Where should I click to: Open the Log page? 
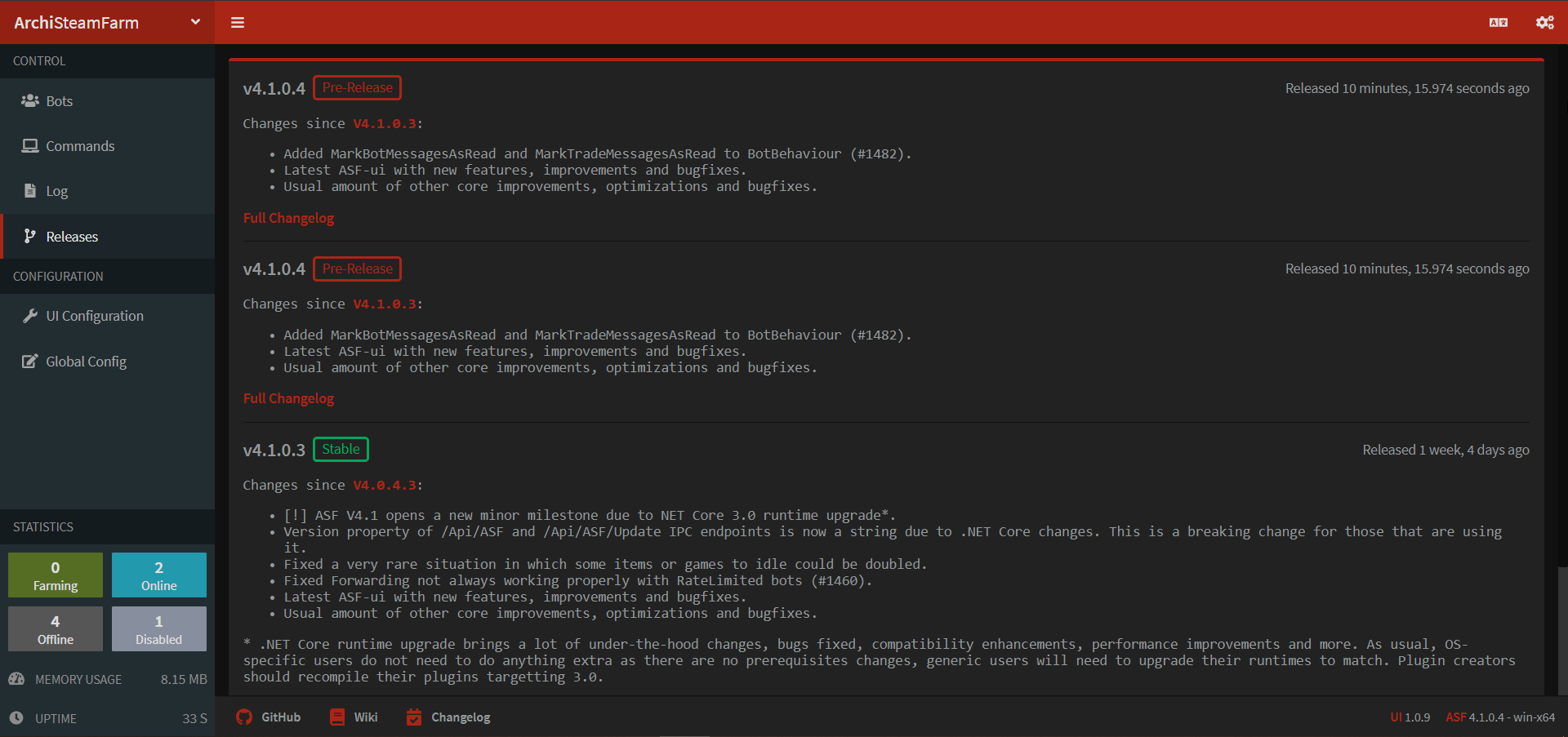pos(107,191)
